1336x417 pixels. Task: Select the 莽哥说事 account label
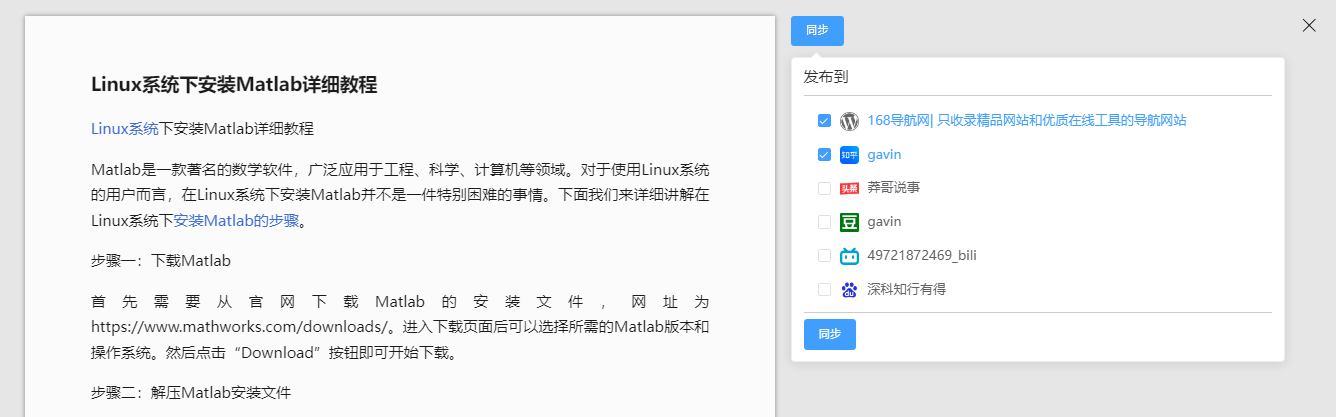click(893, 188)
